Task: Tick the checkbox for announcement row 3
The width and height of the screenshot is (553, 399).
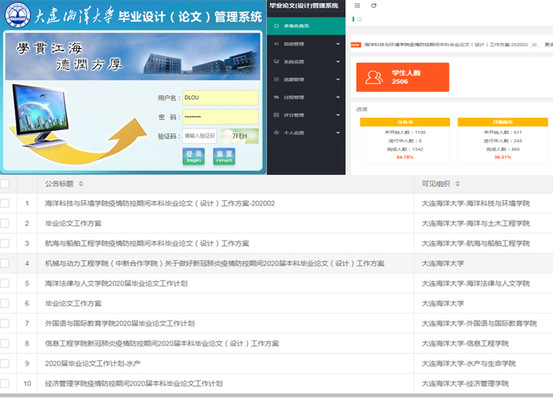Action: [5, 243]
